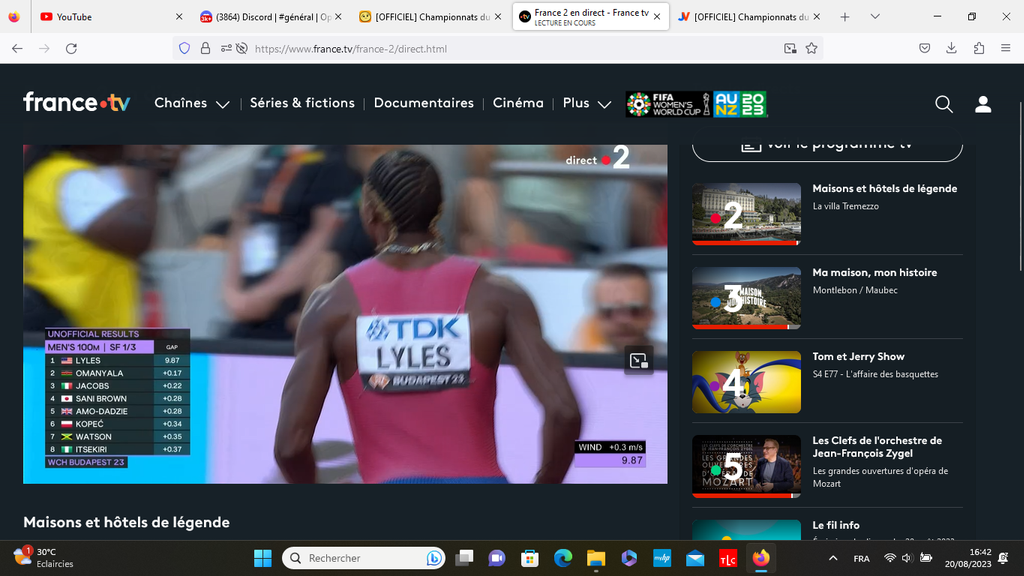Toggle picture-in-picture on the video player
Screen dimensions: 1024x576
pos(638,360)
